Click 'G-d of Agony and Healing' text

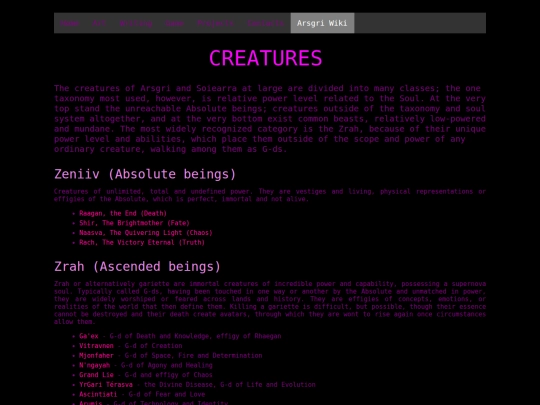point(167,365)
